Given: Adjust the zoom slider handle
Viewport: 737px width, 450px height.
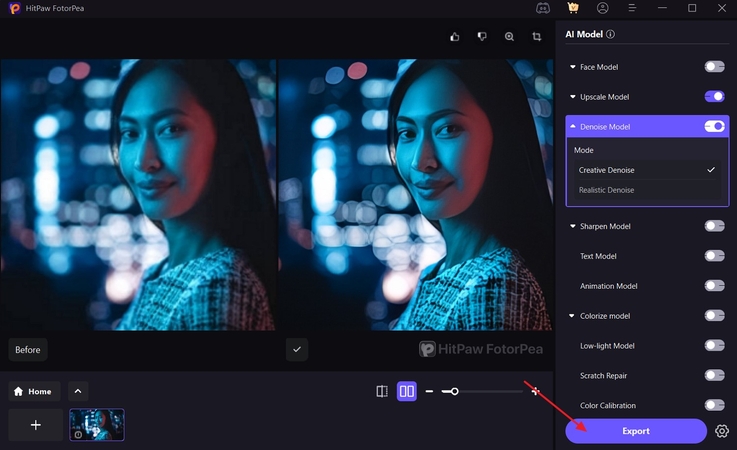Looking at the screenshot, I should (455, 391).
